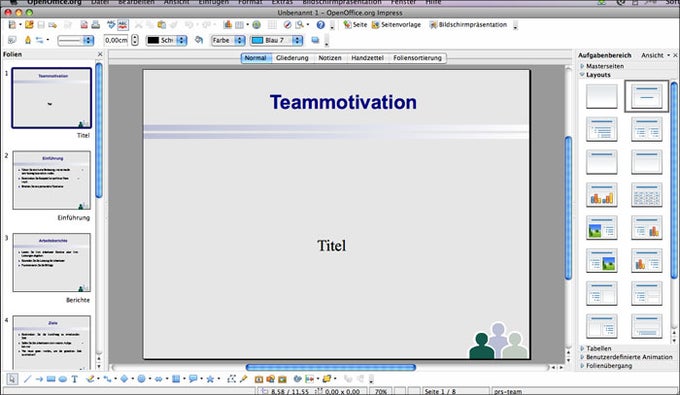Viewport: 680px width, 395px height.
Task: Open the Farbe fill style dropdown
Action: coord(228,40)
